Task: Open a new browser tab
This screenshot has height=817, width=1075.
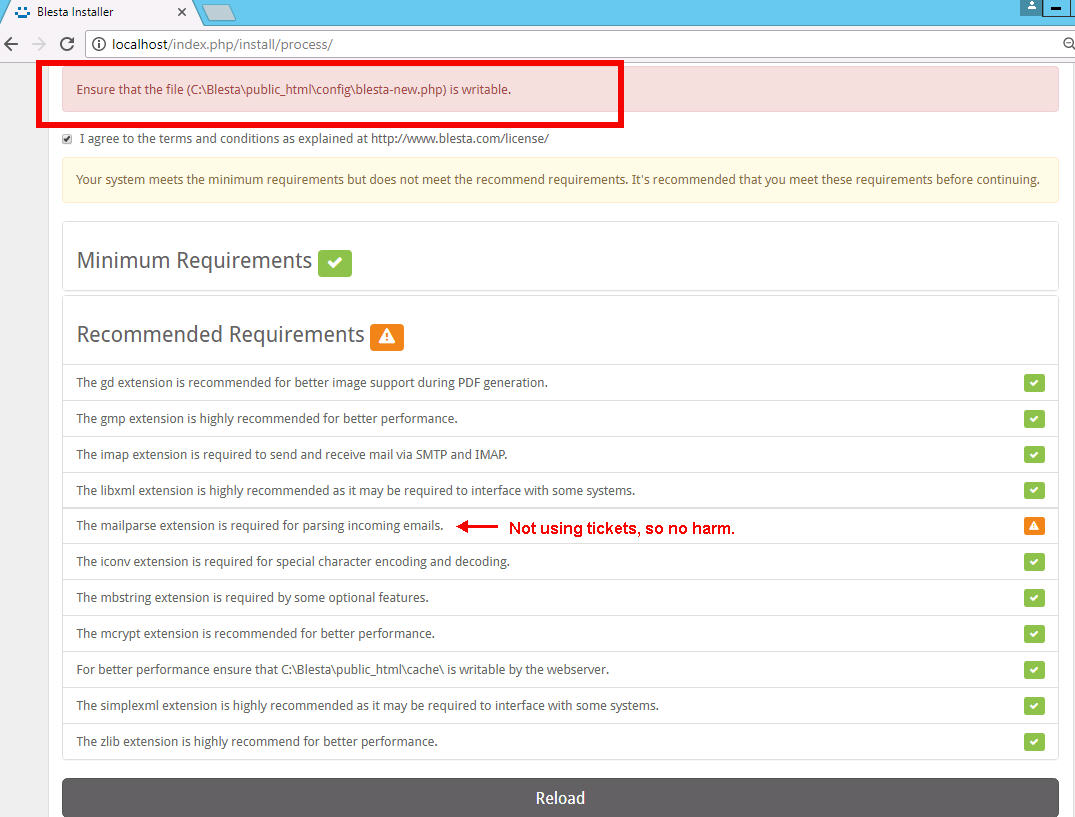Action: (x=219, y=12)
